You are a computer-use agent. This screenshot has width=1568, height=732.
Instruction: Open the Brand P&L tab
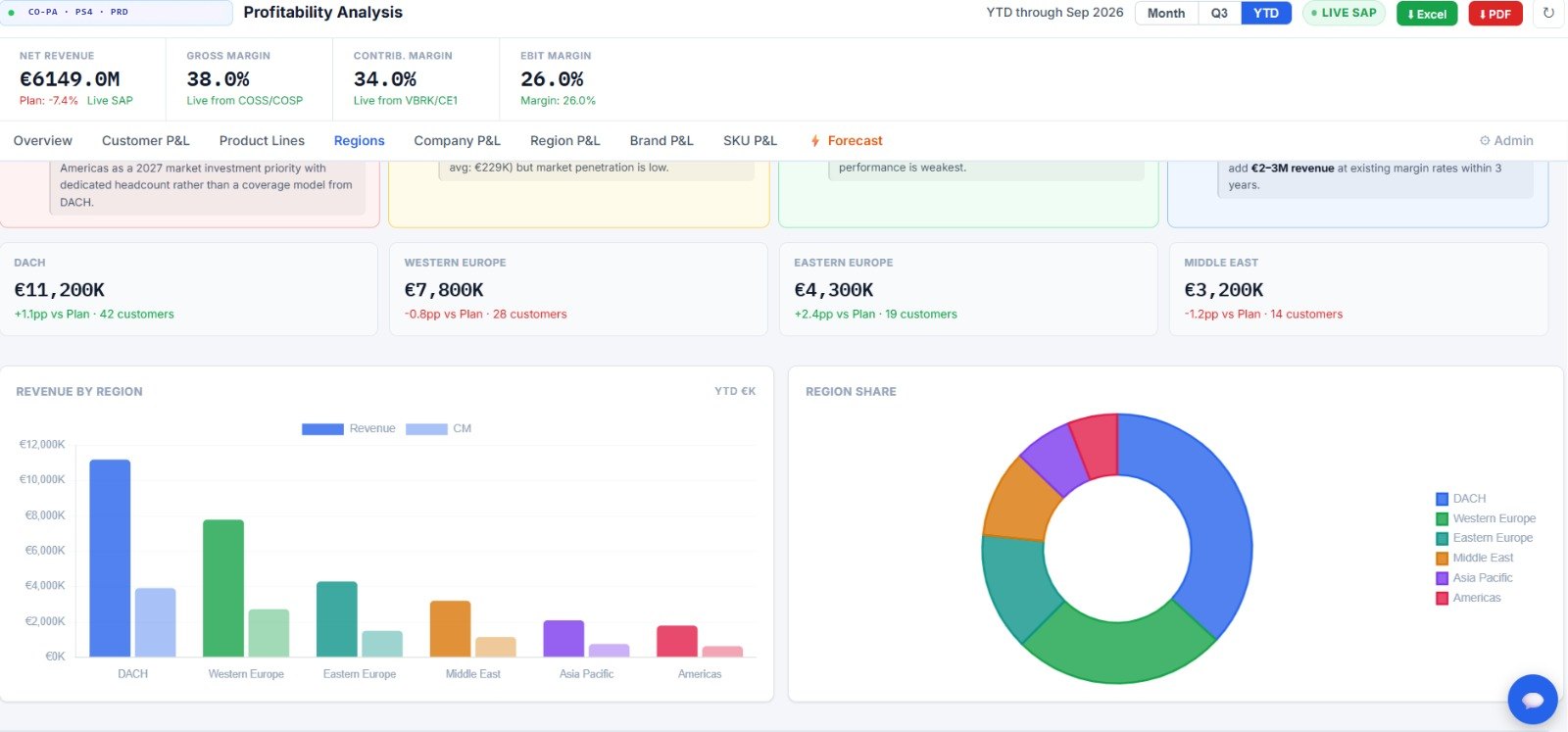661,141
